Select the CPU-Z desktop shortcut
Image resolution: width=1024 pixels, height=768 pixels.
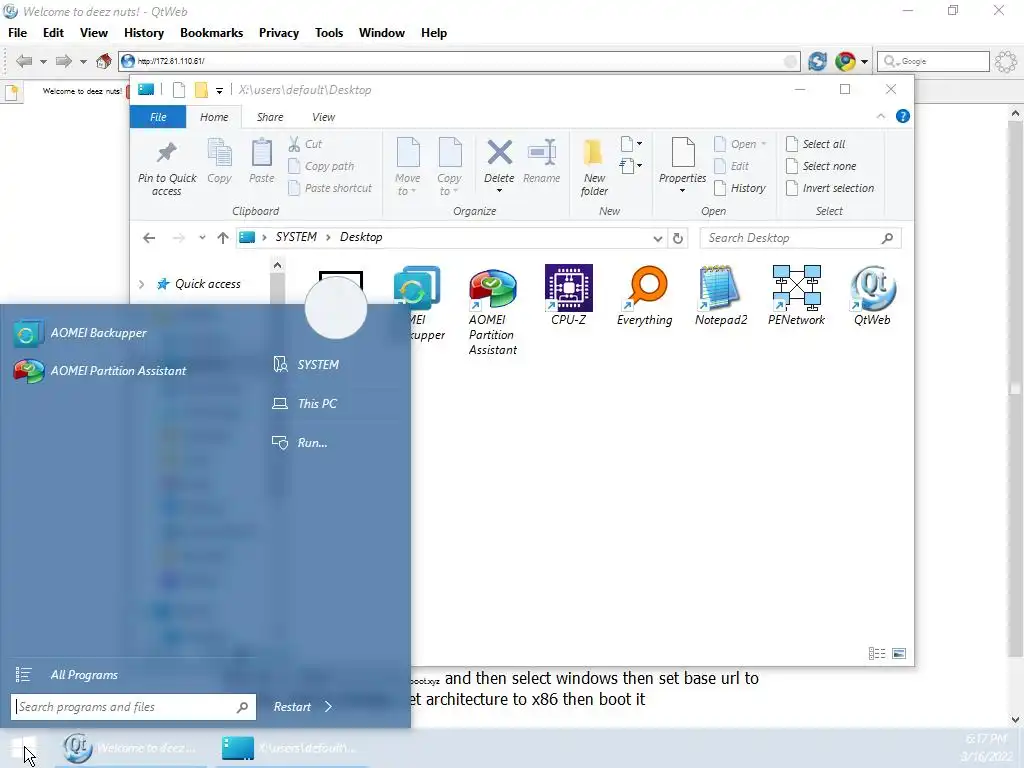(569, 295)
